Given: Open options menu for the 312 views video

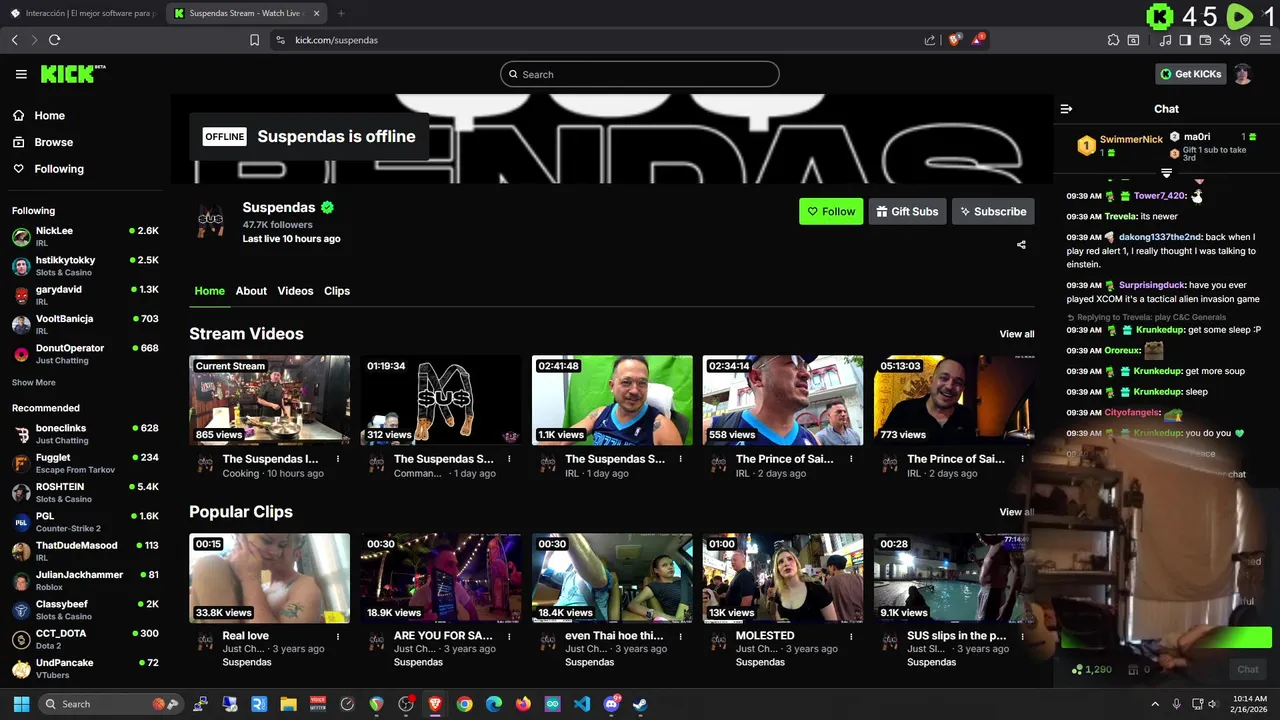Looking at the screenshot, I should tap(509, 459).
